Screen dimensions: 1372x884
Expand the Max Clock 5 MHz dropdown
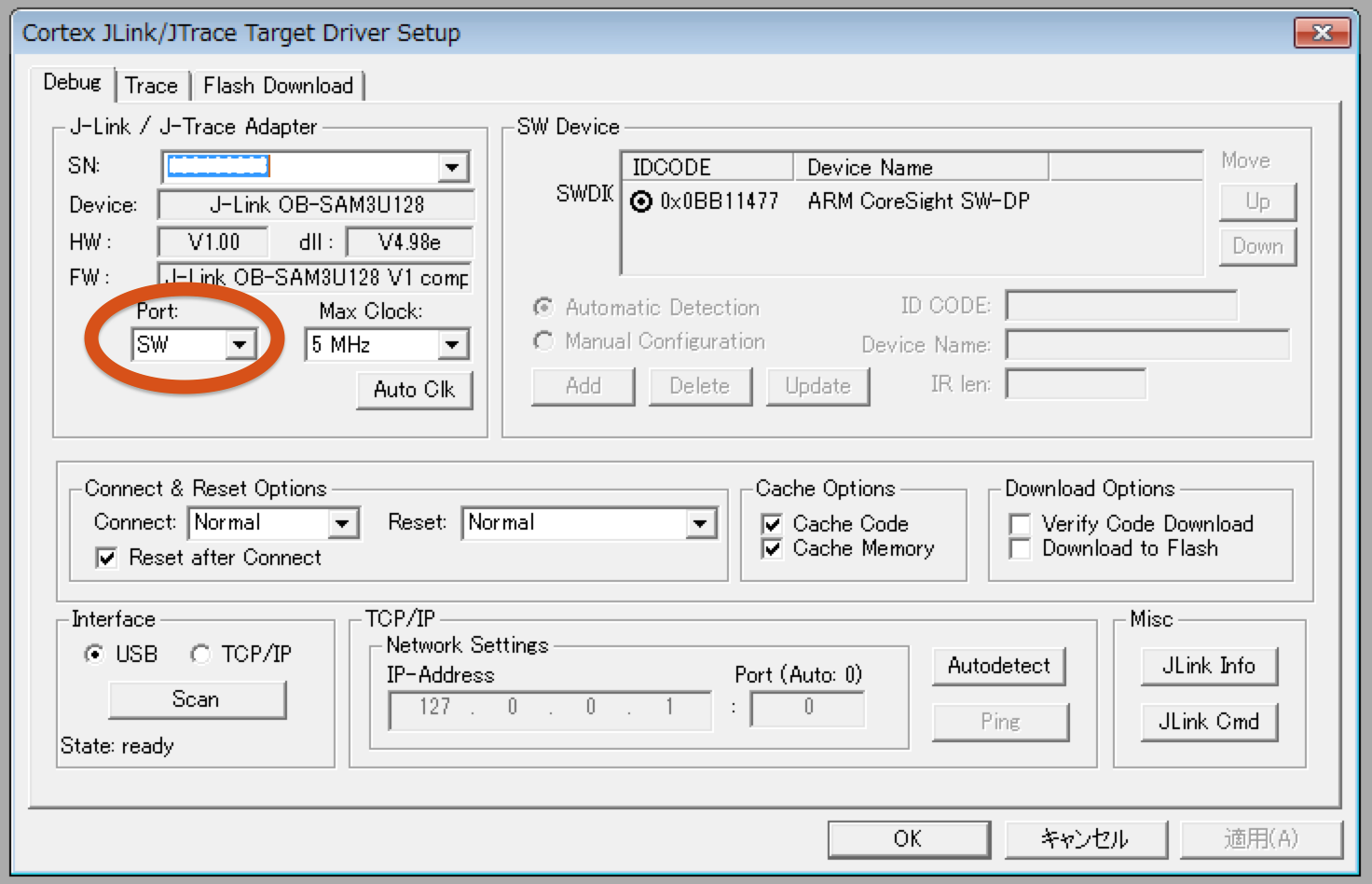[452, 345]
